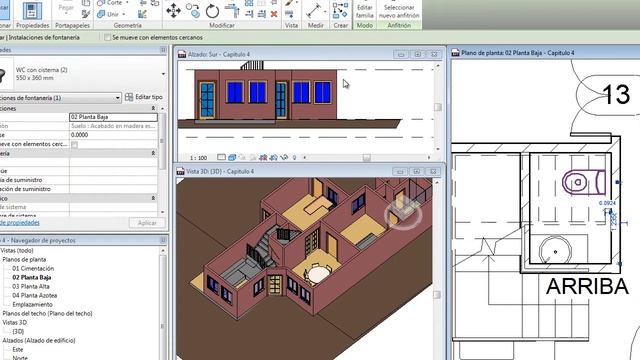The image size is (640, 360).
Task: Select the Copy tool in Modificar panel
Action: (193, 11)
